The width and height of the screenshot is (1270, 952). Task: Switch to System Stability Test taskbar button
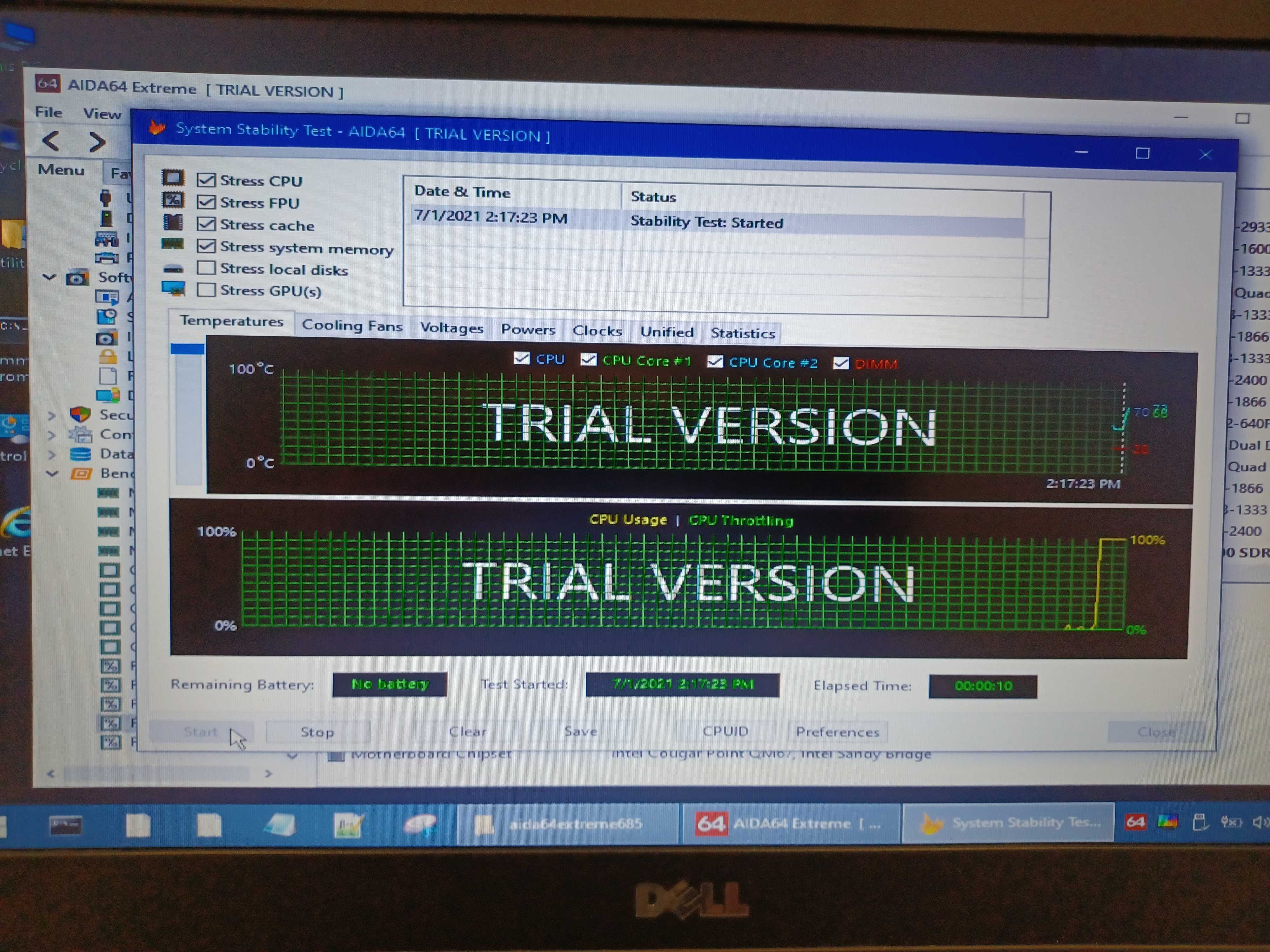click(x=1008, y=823)
